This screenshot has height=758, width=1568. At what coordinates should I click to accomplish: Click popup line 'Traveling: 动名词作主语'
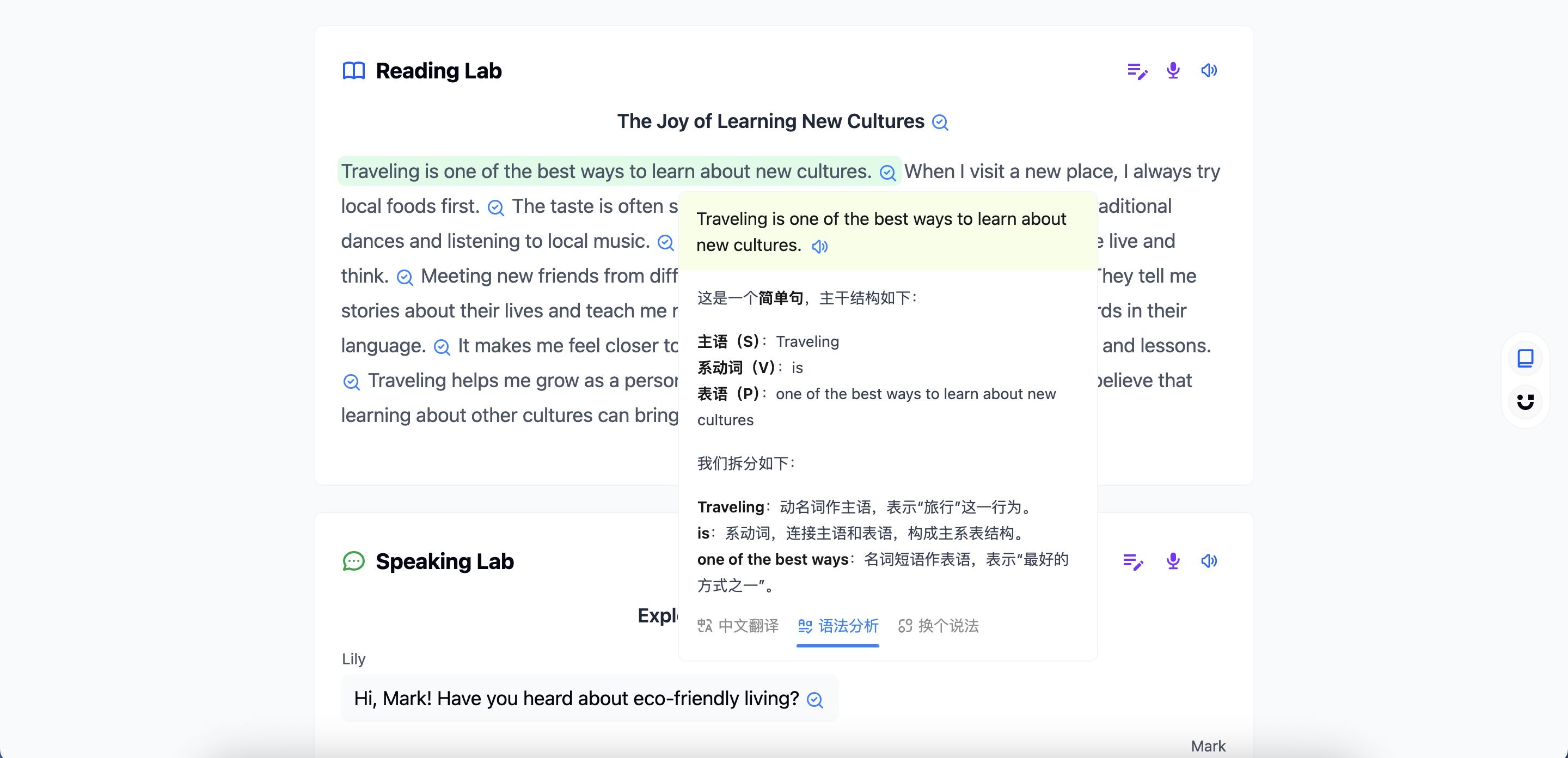[x=865, y=507]
